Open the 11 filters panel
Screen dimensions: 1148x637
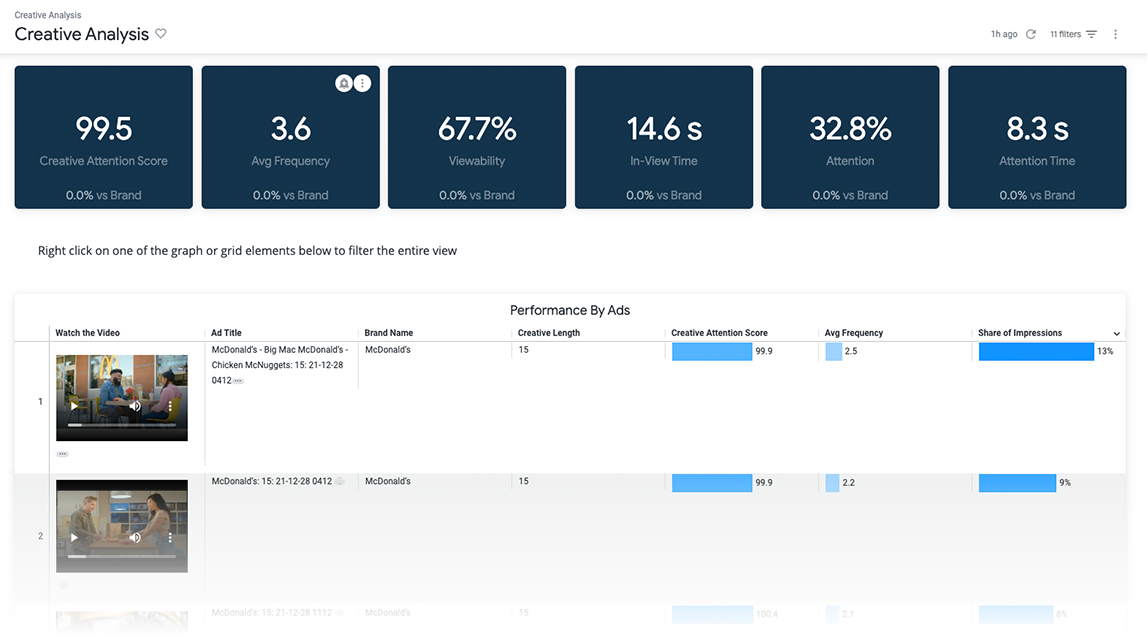pos(1073,34)
